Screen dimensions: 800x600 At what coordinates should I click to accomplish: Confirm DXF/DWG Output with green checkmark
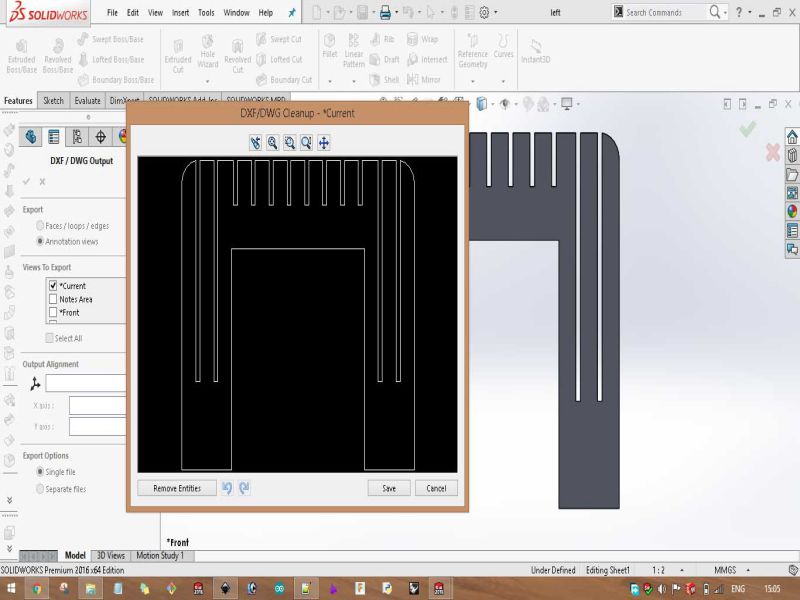coord(27,182)
